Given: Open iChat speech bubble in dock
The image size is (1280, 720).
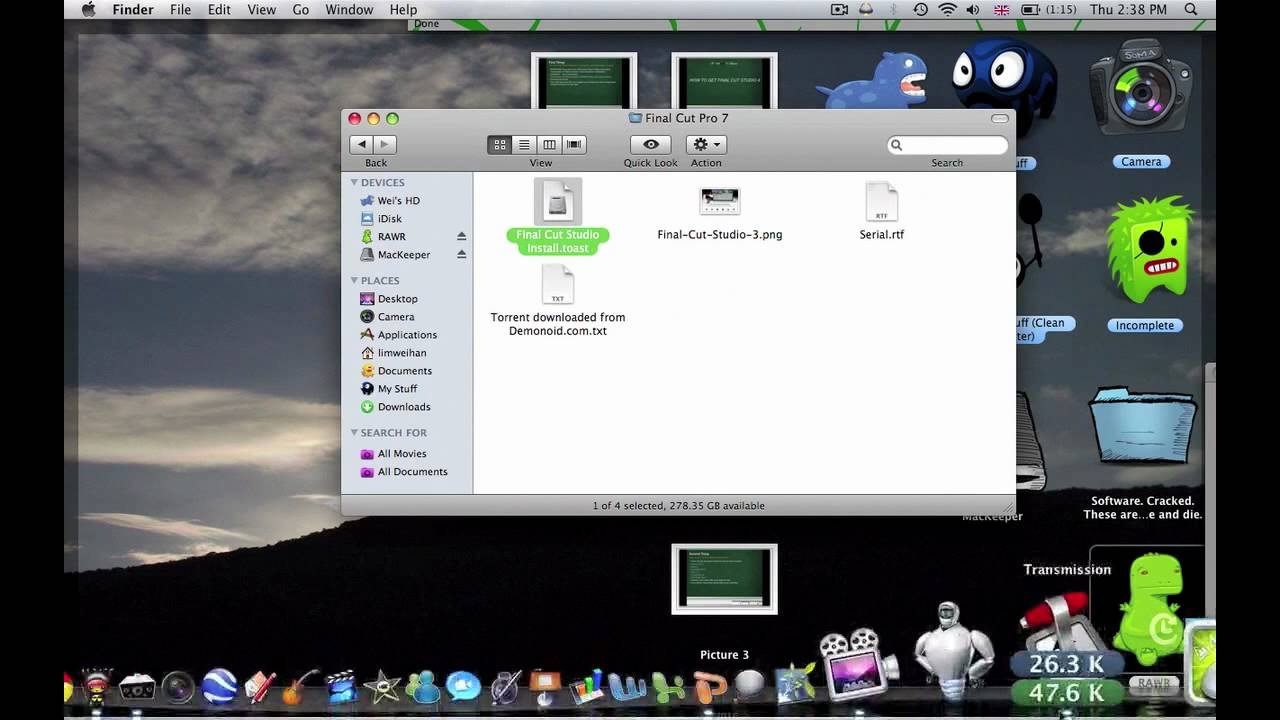Looking at the screenshot, I should (x=463, y=686).
